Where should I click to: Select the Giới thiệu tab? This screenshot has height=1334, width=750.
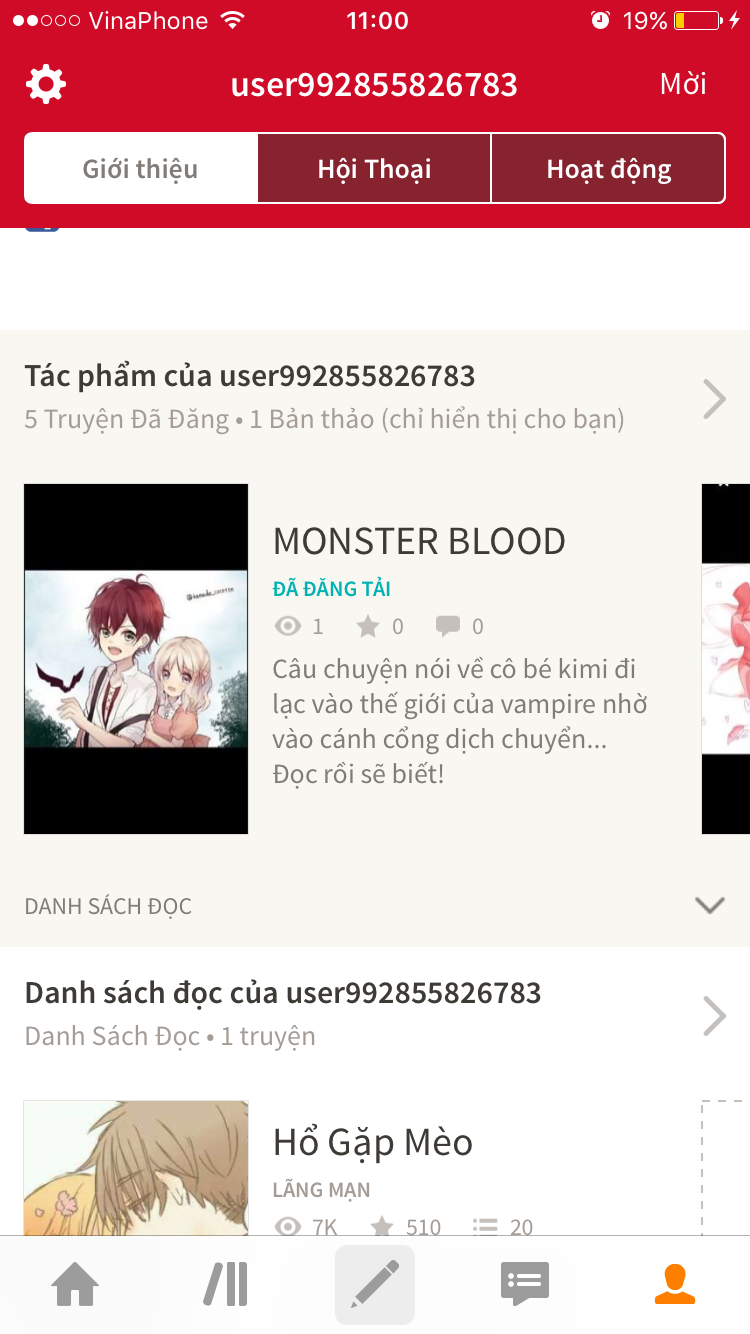point(141,168)
